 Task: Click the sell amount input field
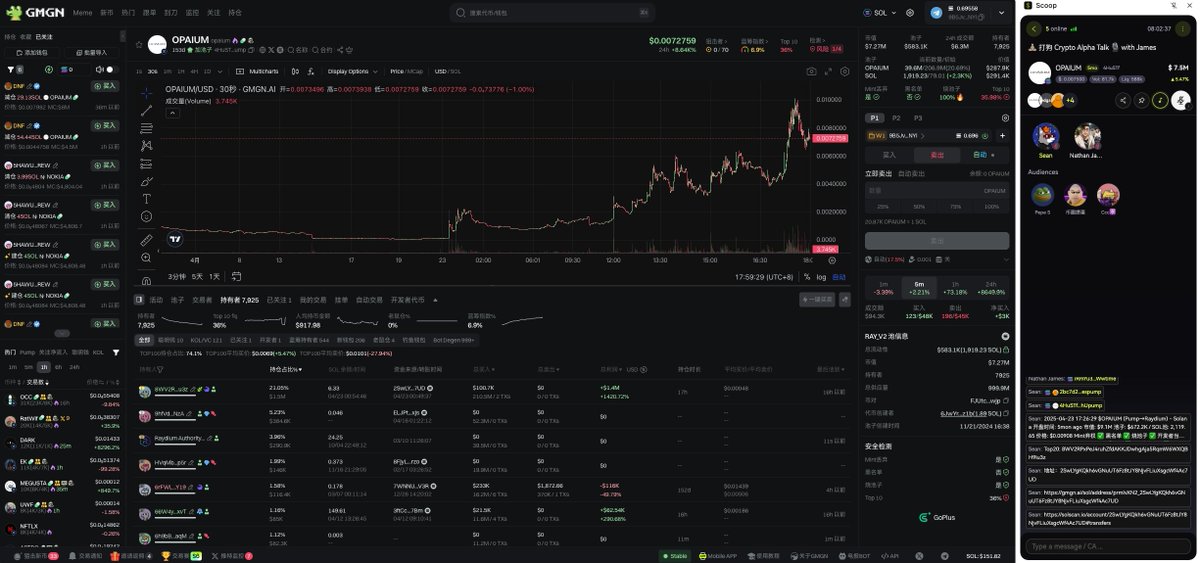937,190
